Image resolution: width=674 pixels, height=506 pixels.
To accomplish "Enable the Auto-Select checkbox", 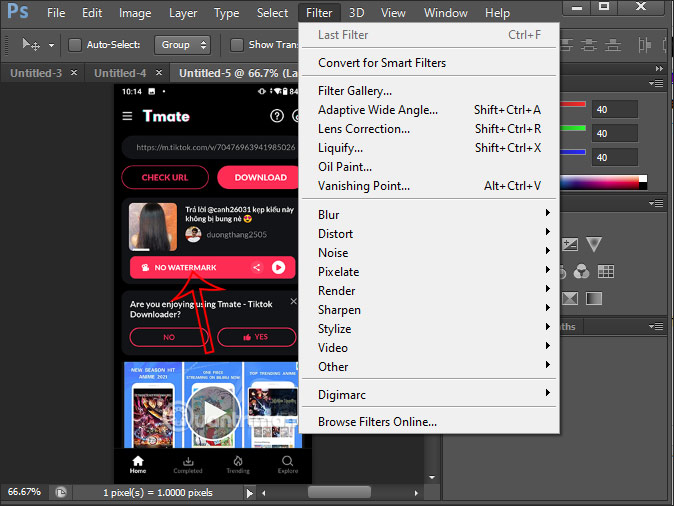I will coord(75,45).
